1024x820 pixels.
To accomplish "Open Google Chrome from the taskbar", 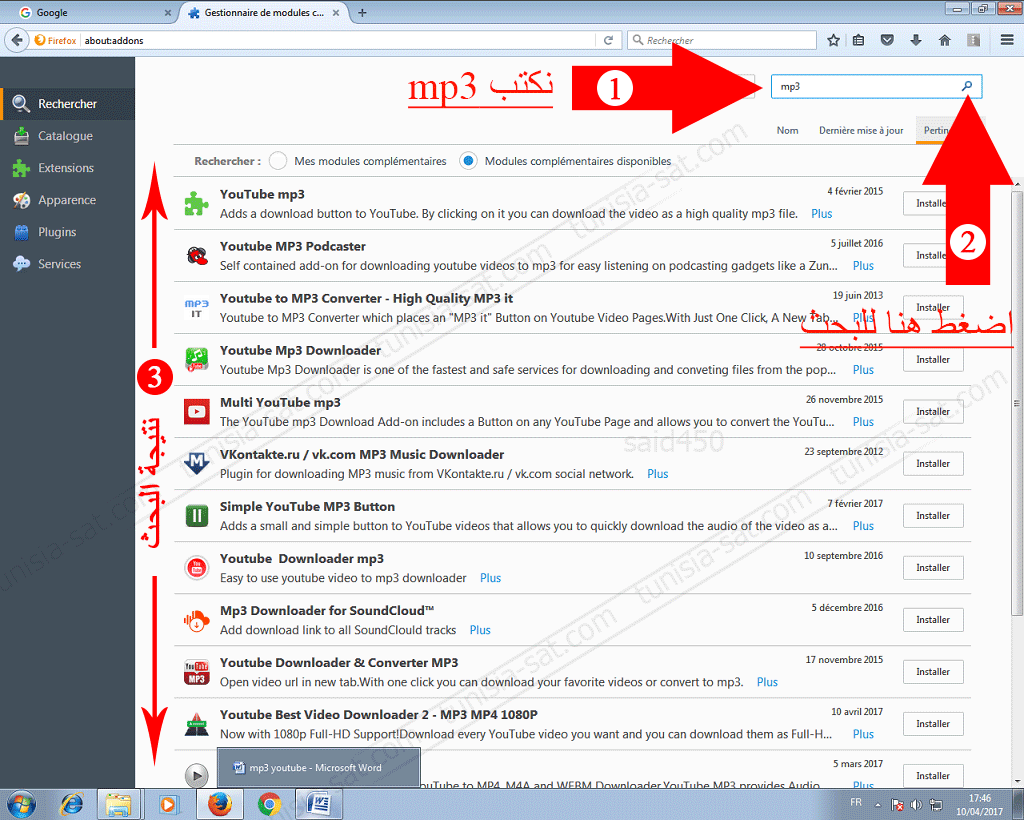I will click(269, 804).
